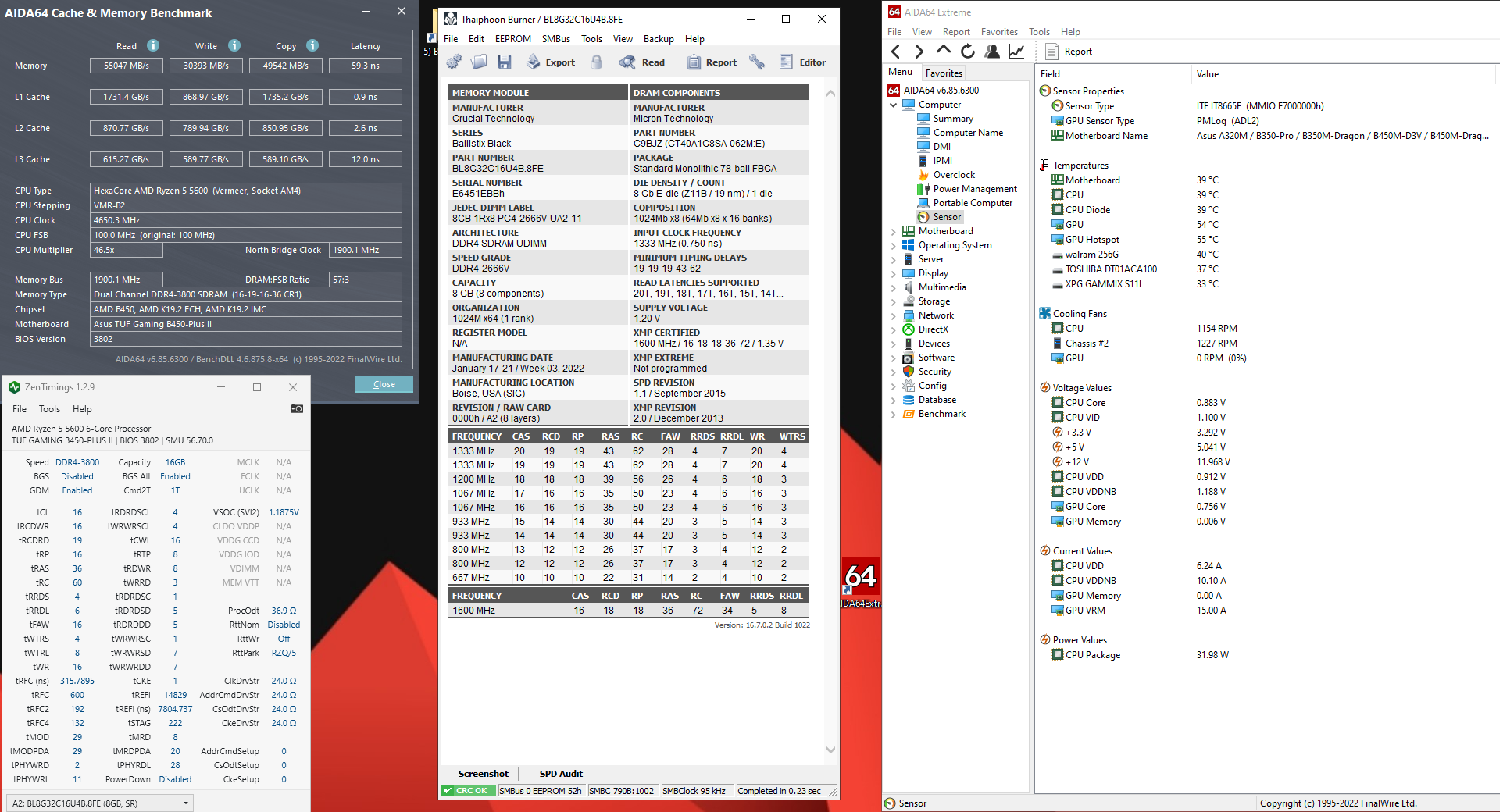1503x812 pixels.
Task: Expand the Benchmark node in AIDA64 tree
Action: click(894, 414)
